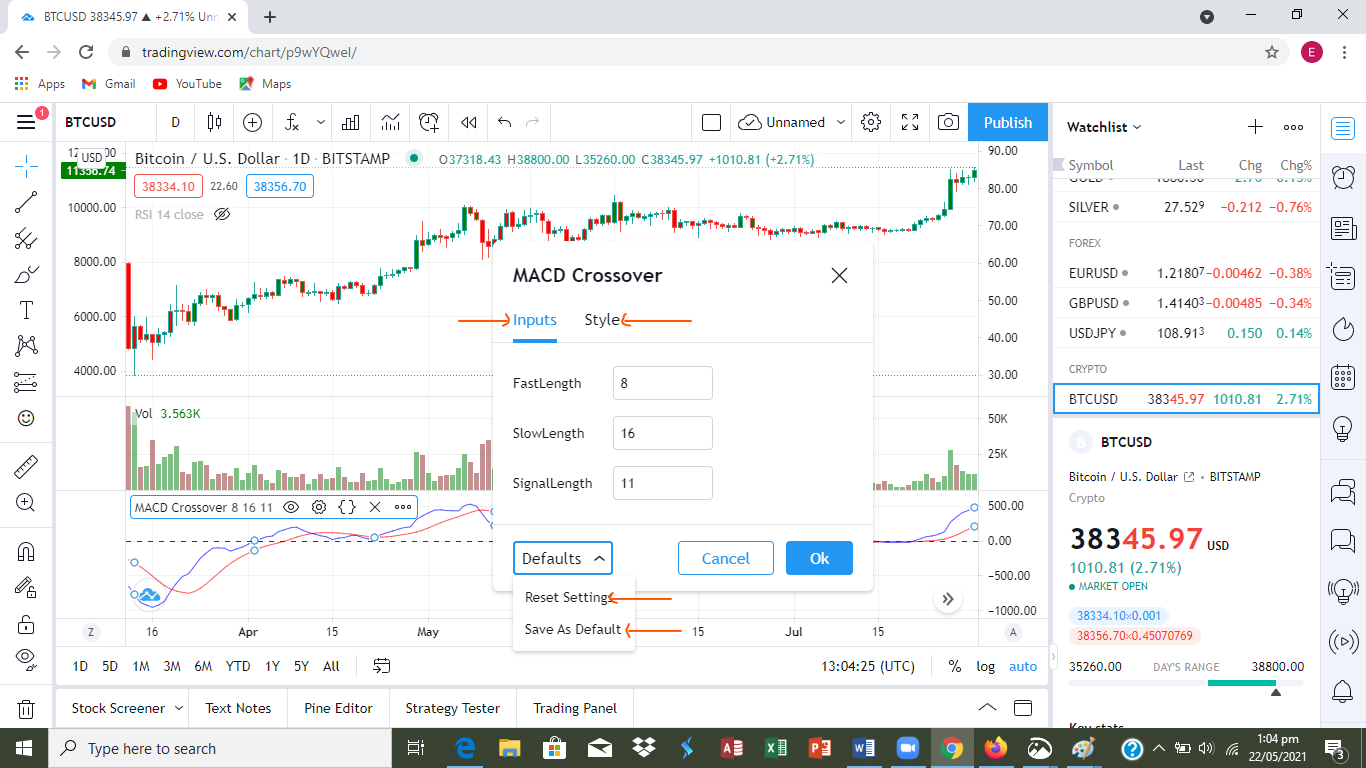The image size is (1366, 768).
Task: Click the Ok button in dialog
Action: click(x=819, y=558)
